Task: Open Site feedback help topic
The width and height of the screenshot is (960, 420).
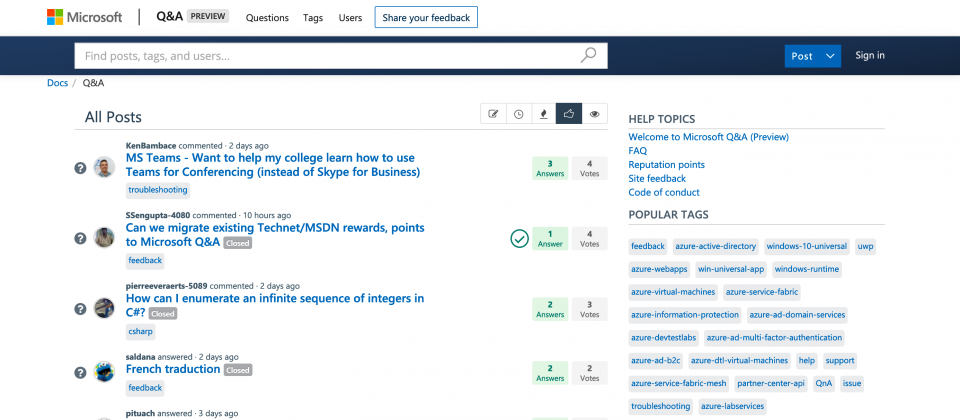Action: point(657,178)
